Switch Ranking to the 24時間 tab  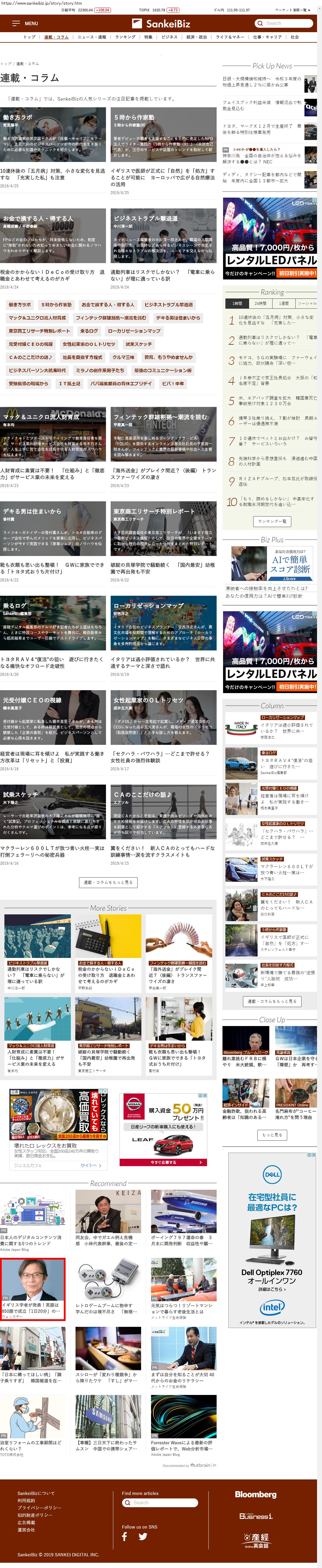click(x=261, y=303)
